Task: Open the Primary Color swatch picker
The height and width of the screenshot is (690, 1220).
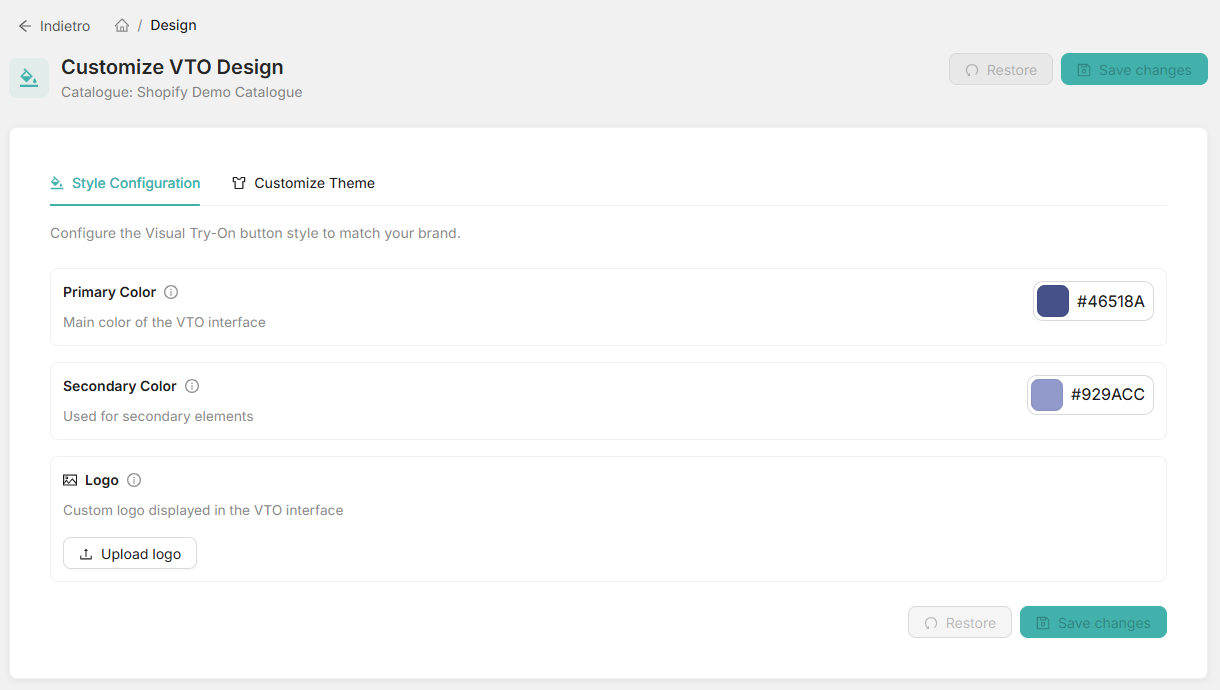Action: coord(1052,300)
